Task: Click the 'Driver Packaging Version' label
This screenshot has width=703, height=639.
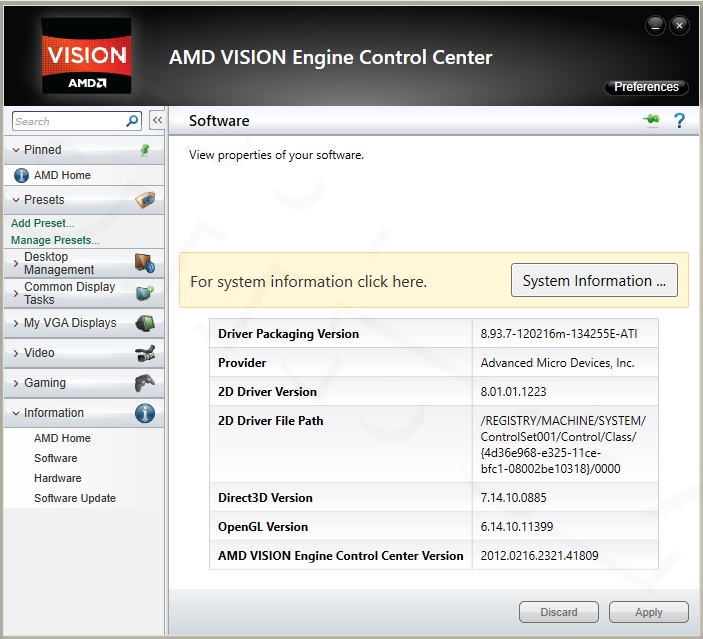Action: pos(288,334)
